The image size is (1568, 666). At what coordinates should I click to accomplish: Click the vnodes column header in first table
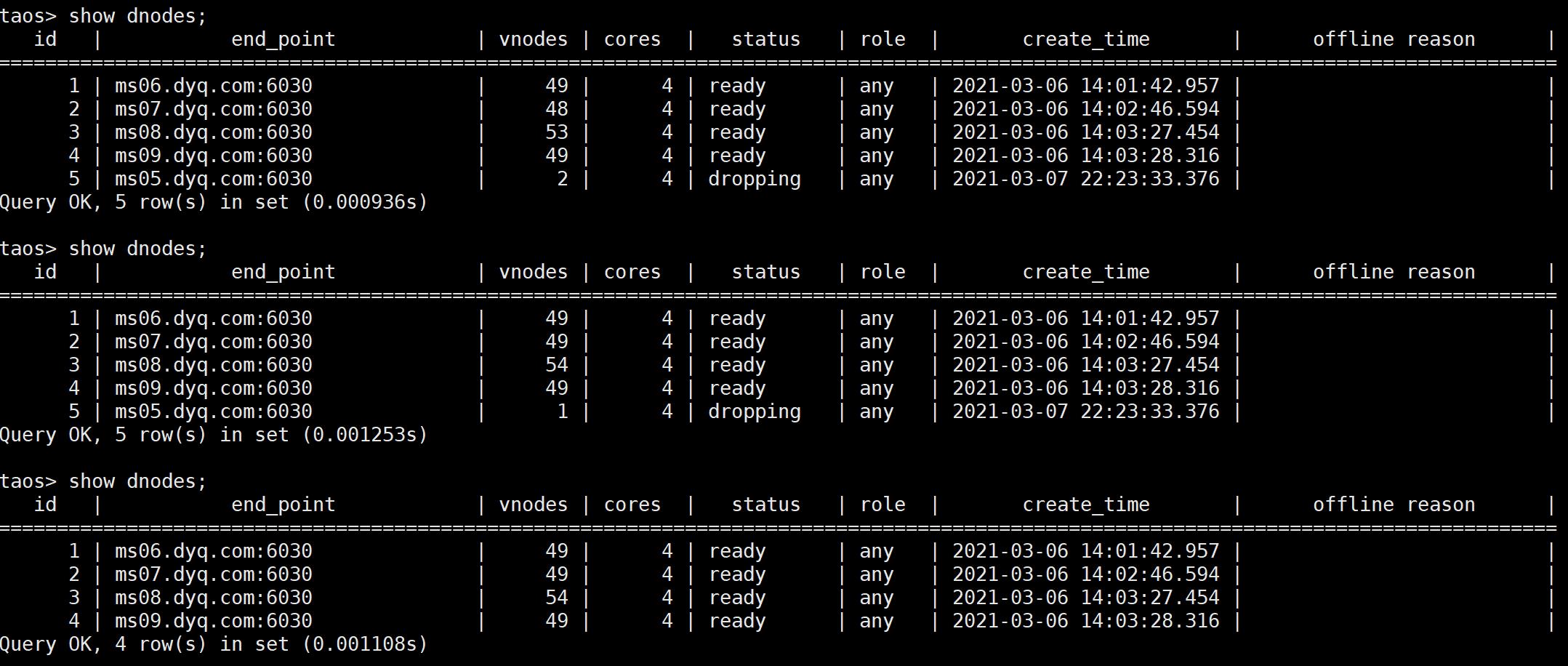pos(533,39)
